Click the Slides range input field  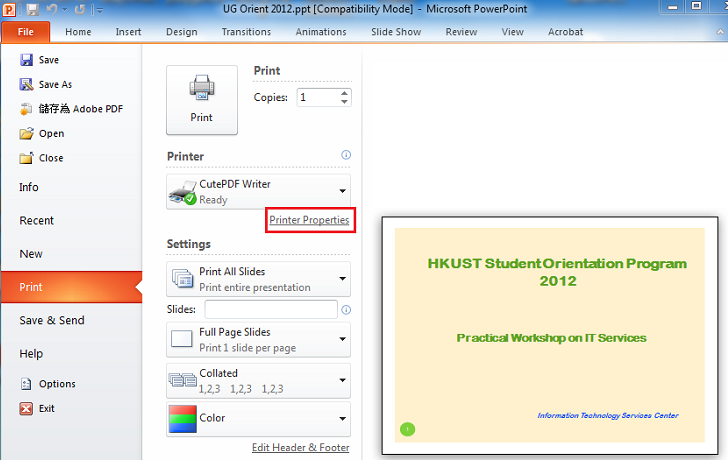coord(270,310)
